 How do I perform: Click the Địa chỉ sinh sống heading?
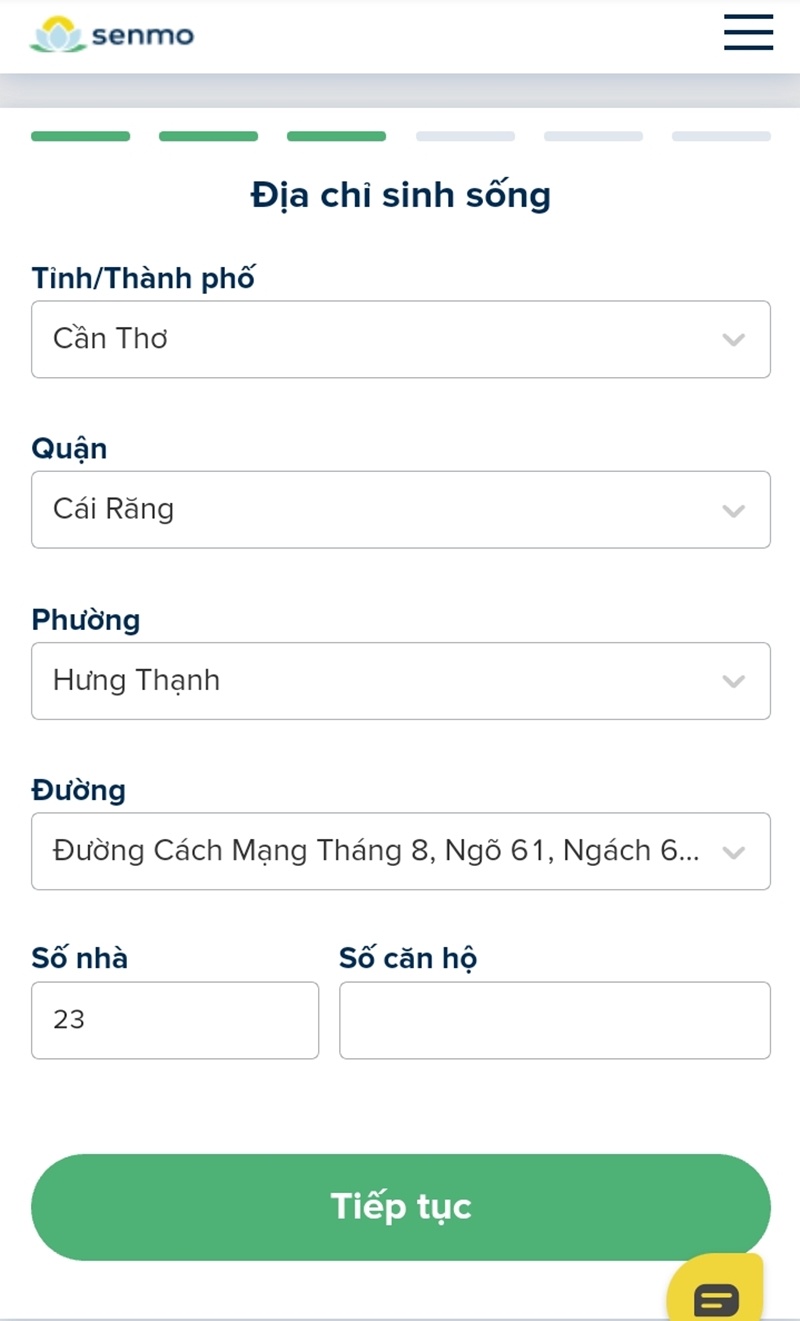(x=400, y=195)
